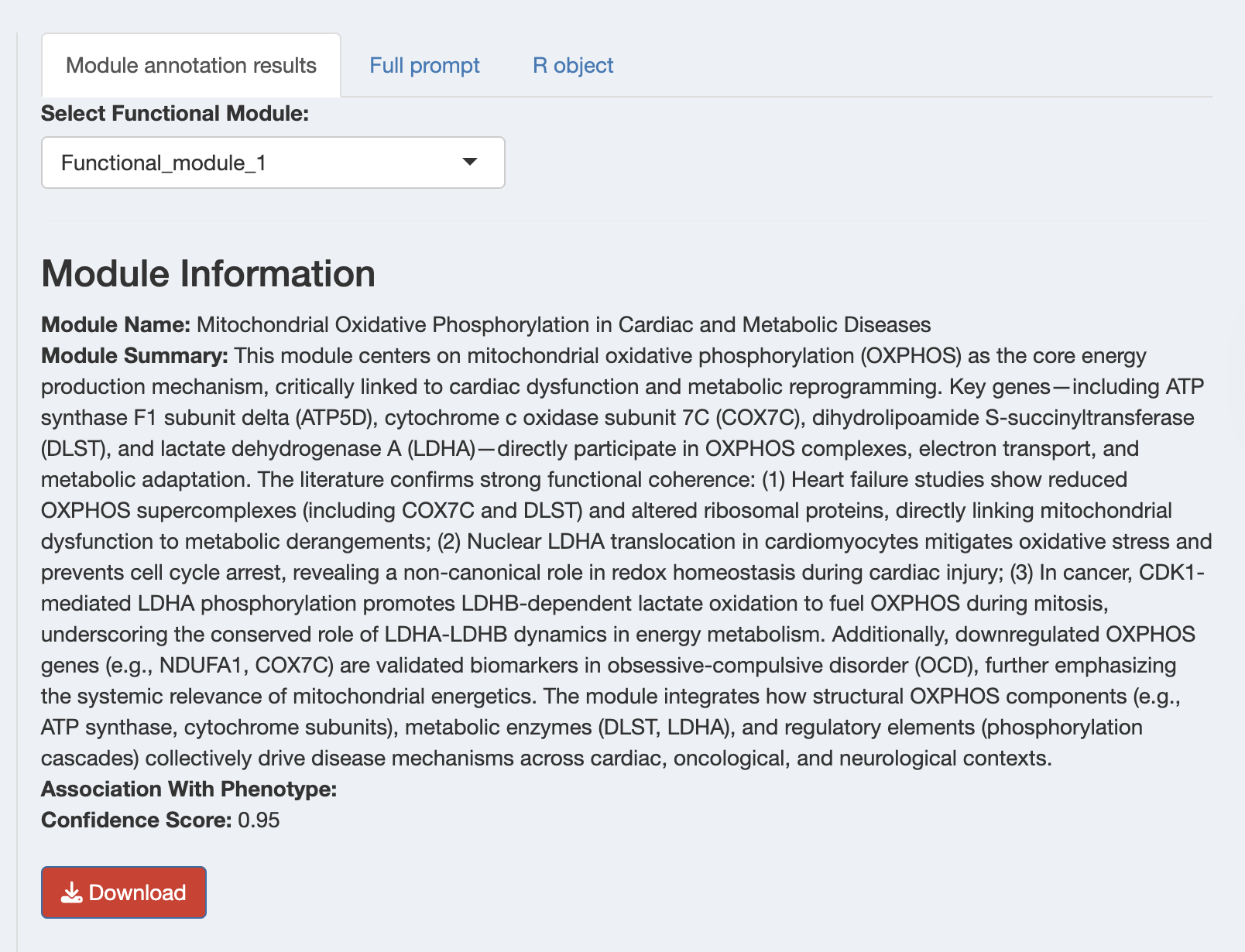
Task: Click the Mitochondrial Oxidative Phosphorylation module name text
Action: point(564,325)
